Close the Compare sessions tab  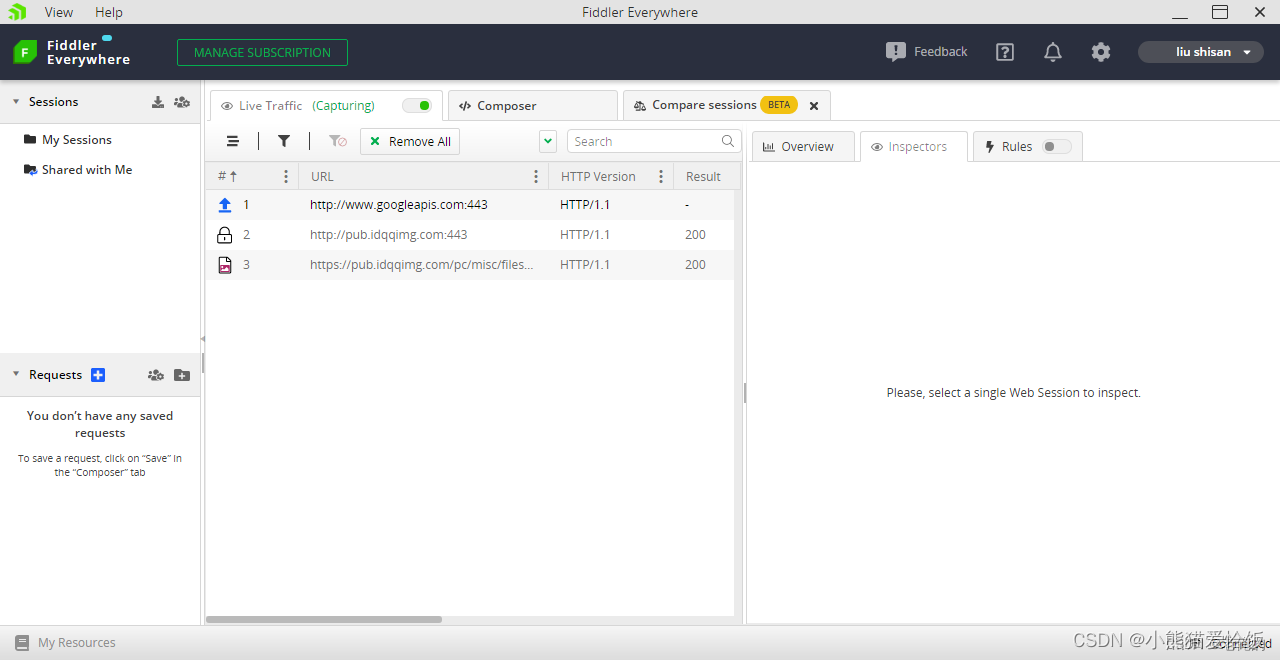(x=814, y=106)
